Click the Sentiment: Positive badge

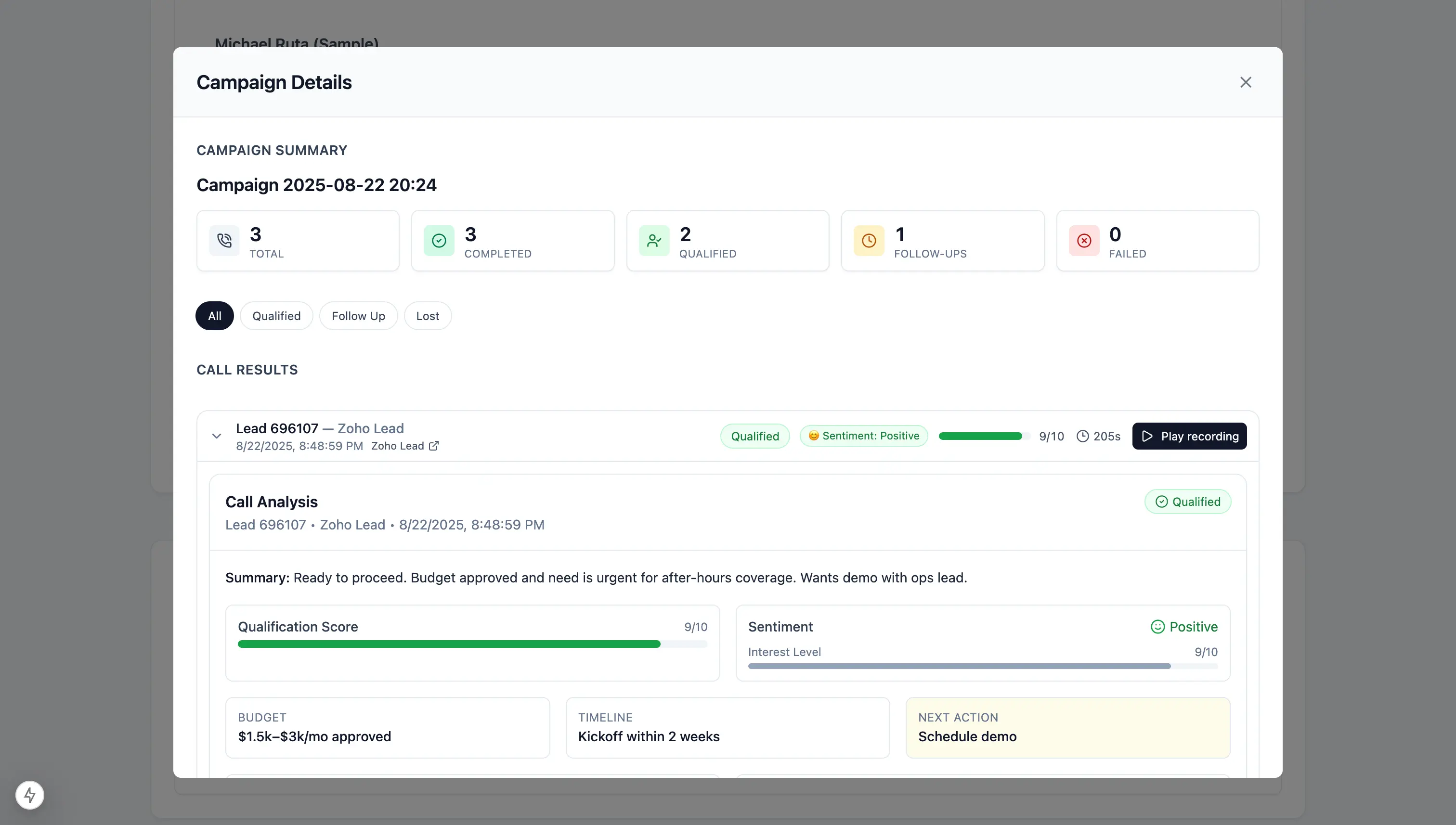tap(863, 436)
